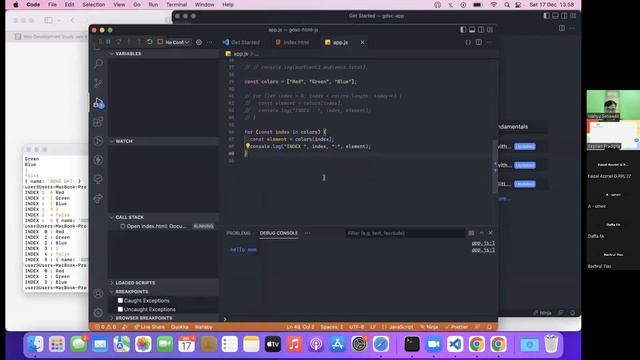This screenshot has width=640, height=360.
Task: Open the debug configuration dropdown
Action: click(178, 42)
